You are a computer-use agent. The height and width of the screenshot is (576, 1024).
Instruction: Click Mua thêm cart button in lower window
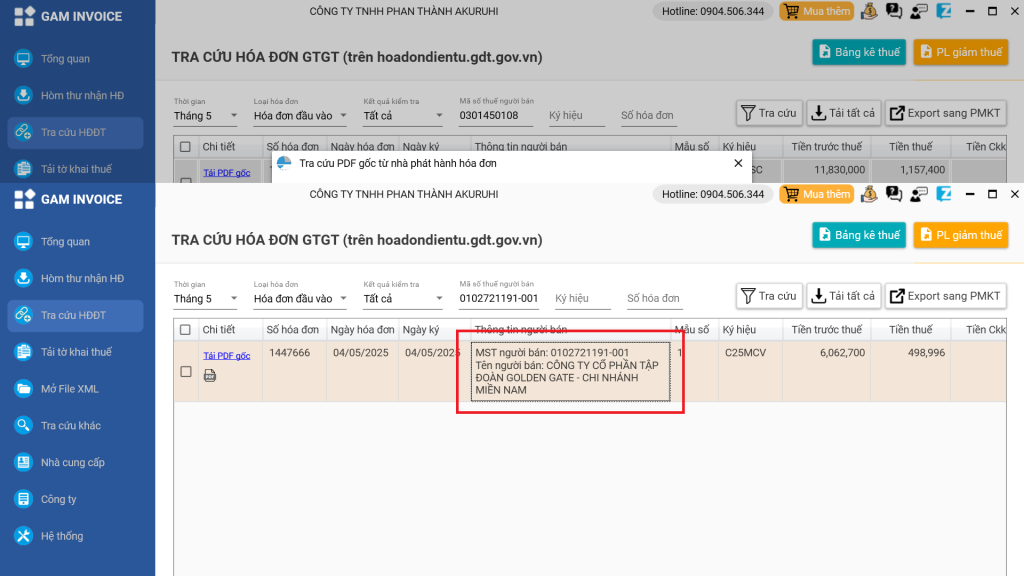click(x=816, y=194)
